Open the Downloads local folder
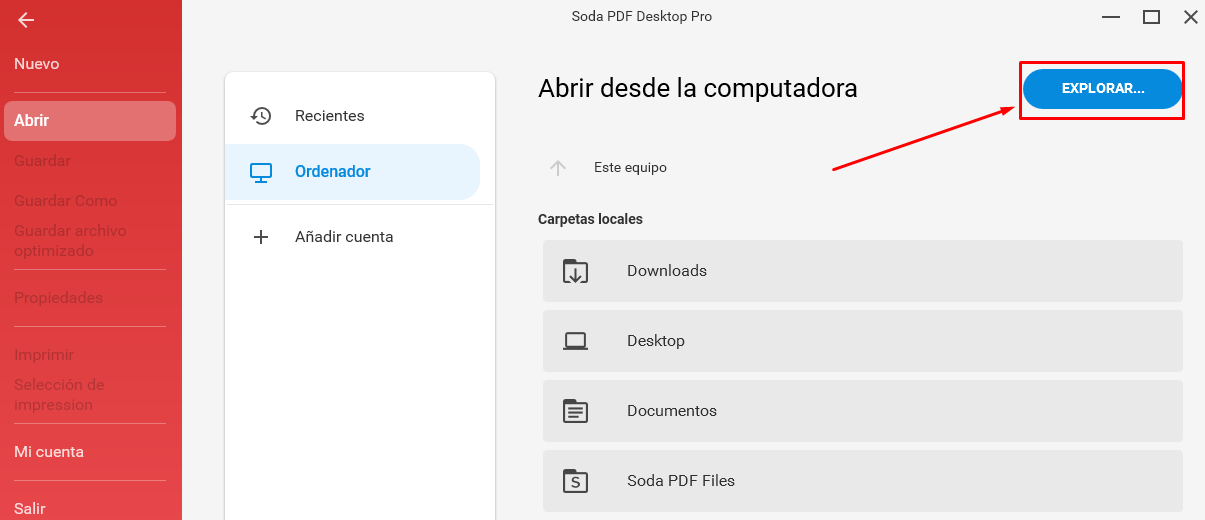The width and height of the screenshot is (1205, 520). (x=863, y=271)
